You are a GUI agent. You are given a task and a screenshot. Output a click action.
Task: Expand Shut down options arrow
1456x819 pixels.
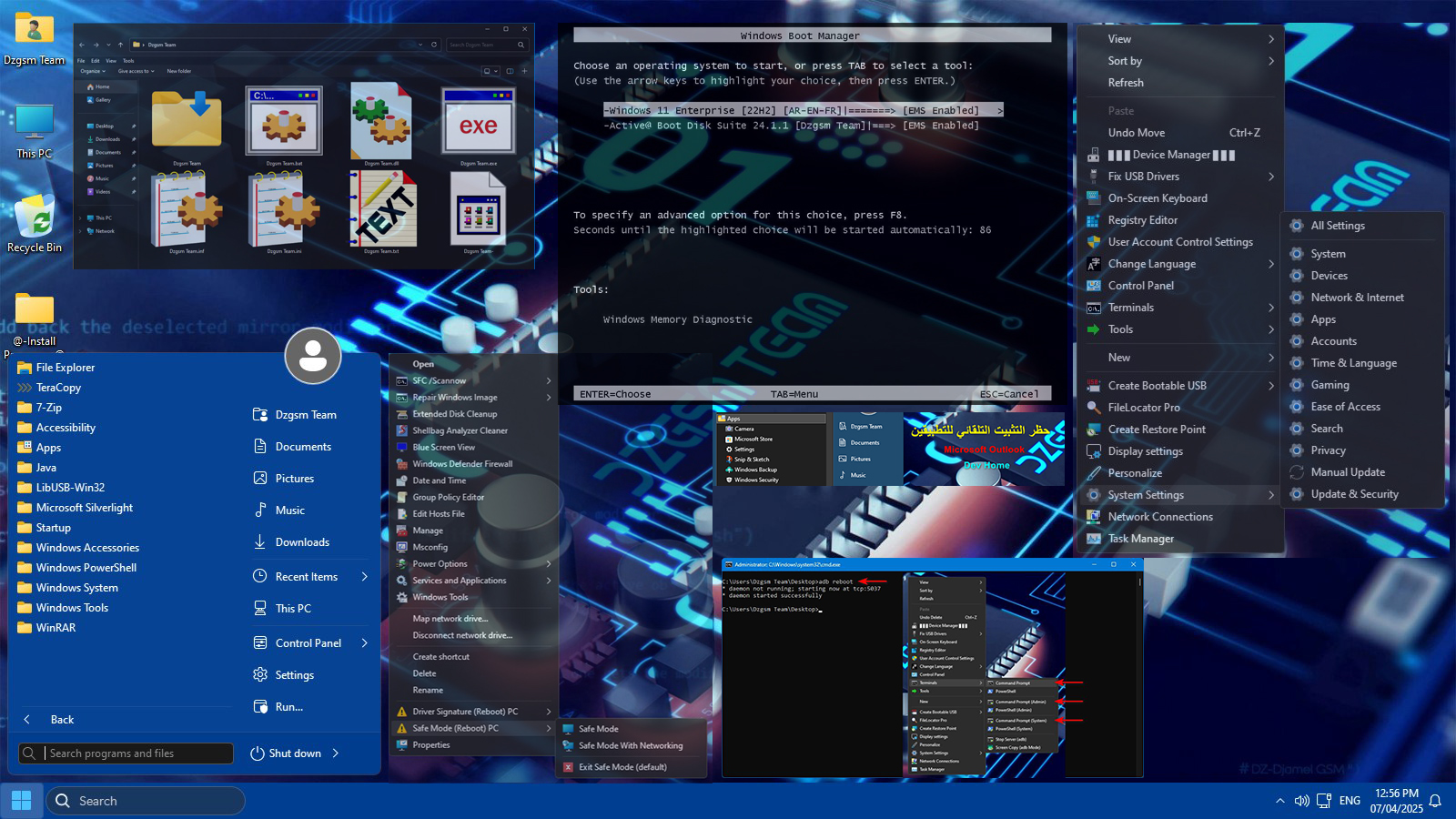point(336,753)
